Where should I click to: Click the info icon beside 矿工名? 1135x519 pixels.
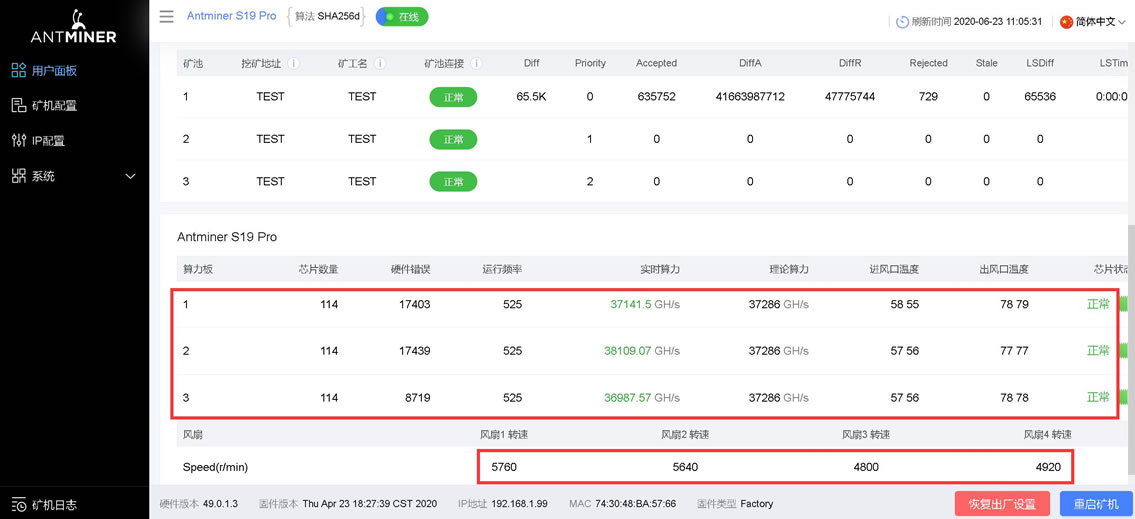click(x=380, y=63)
